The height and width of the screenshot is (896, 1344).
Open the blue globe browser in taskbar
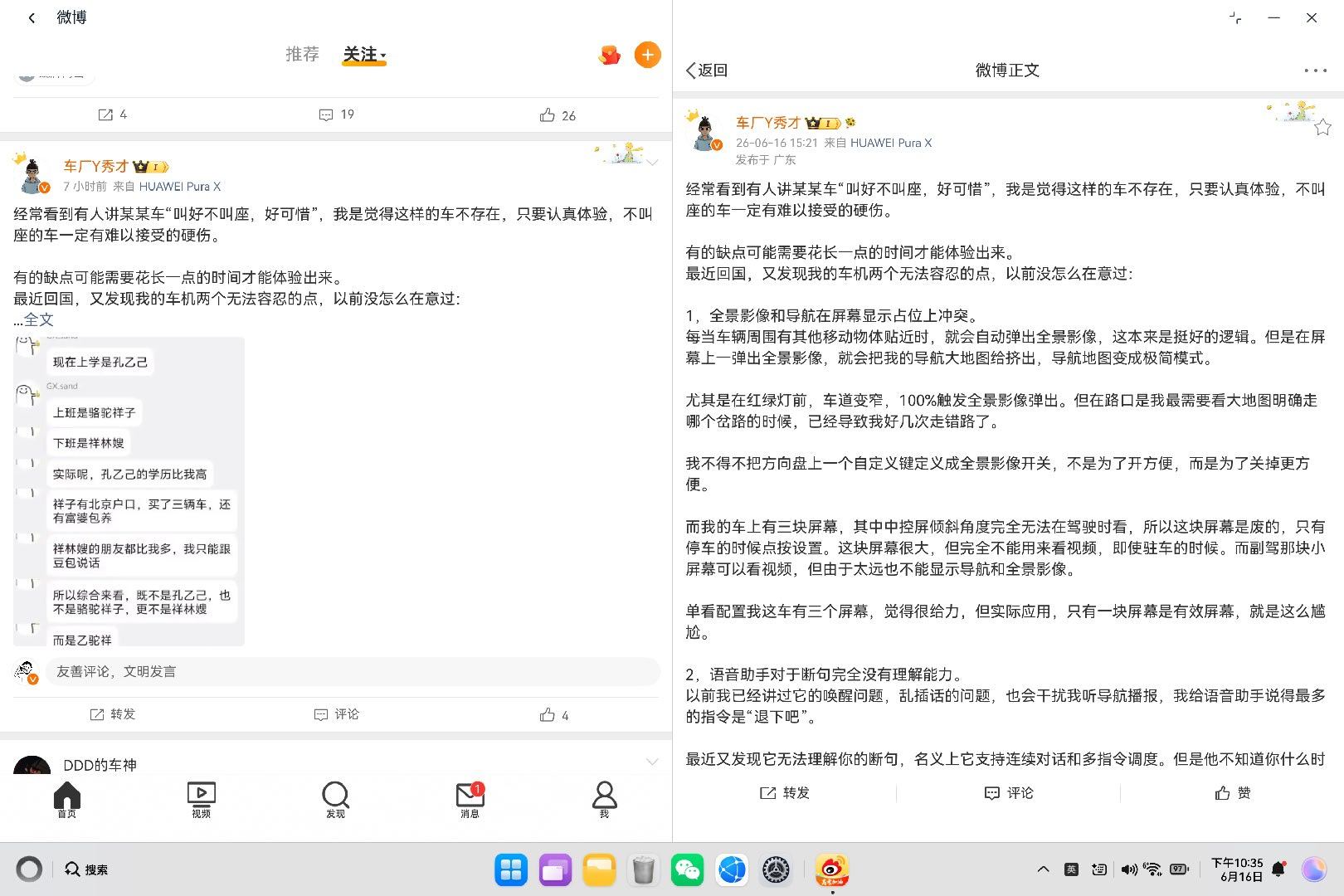pyautogui.click(x=732, y=869)
